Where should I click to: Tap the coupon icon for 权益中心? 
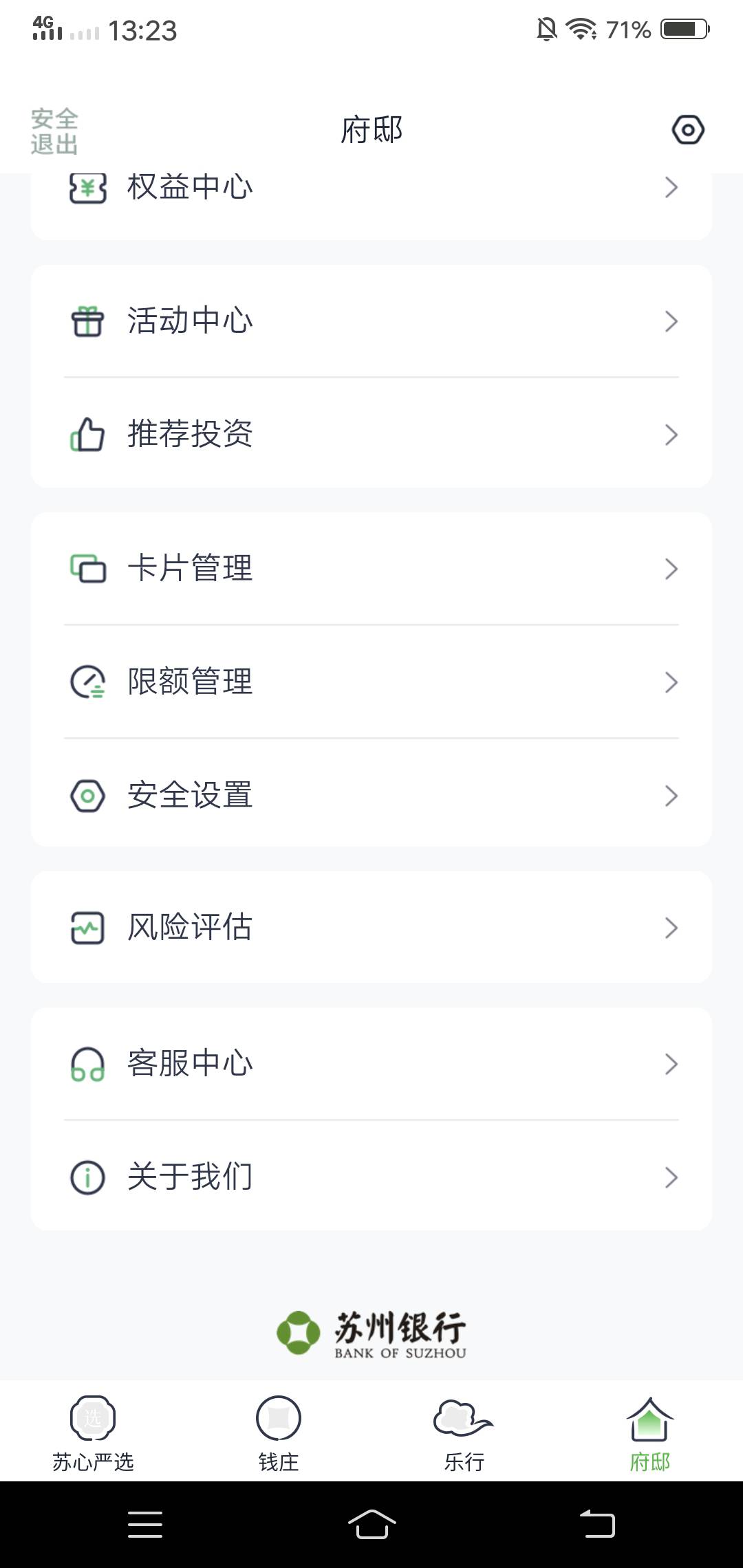(x=87, y=188)
